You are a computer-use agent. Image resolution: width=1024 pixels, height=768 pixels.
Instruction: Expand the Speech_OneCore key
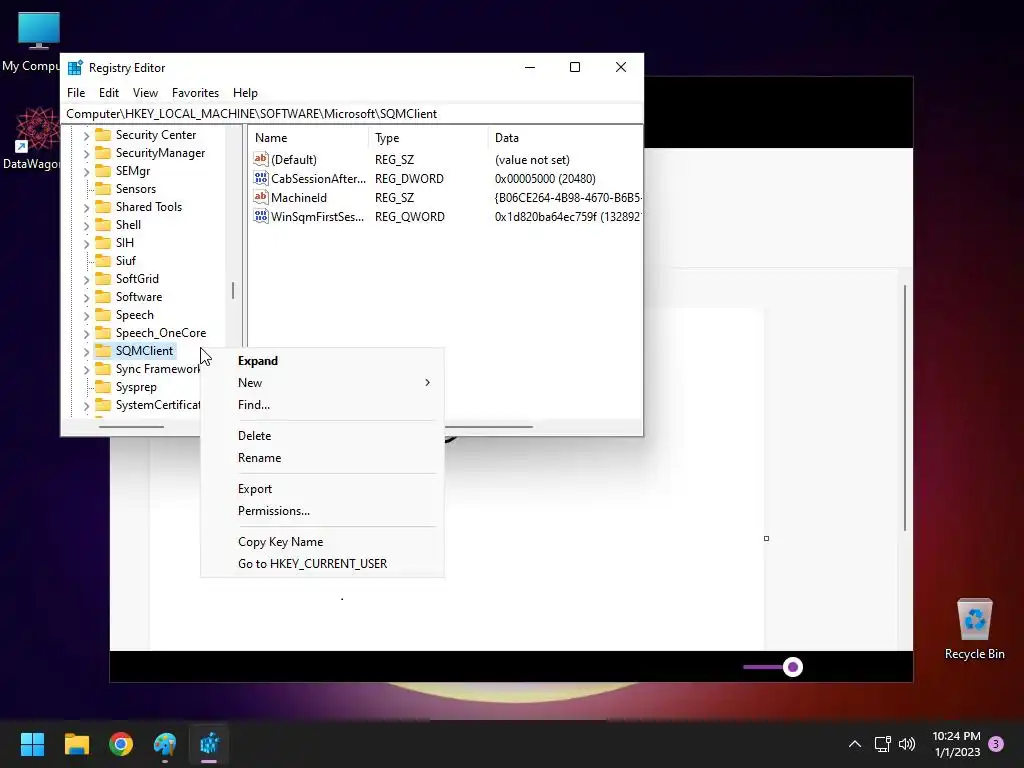tap(86, 334)
